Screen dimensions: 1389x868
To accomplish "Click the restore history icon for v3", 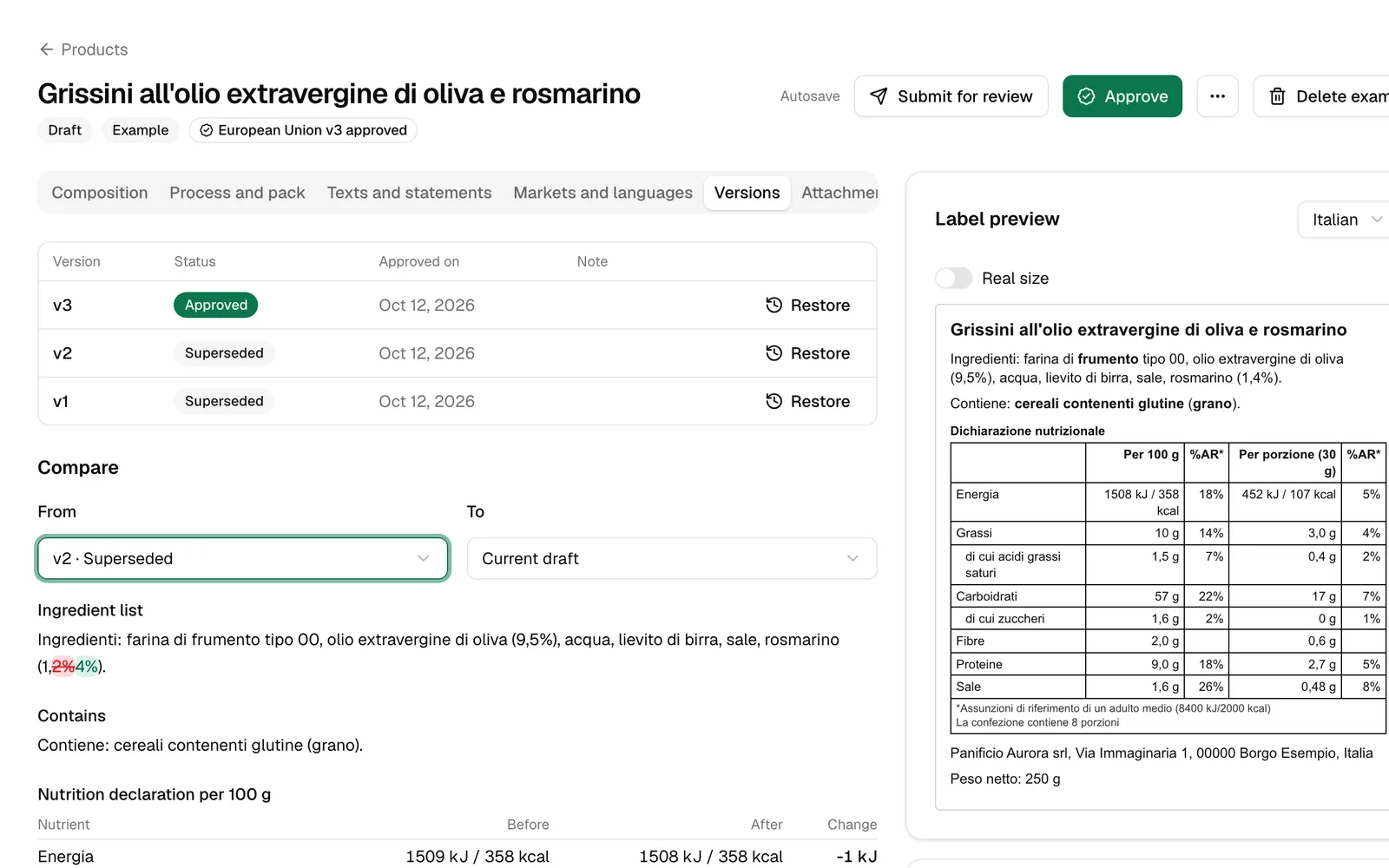I will point(773,305).
